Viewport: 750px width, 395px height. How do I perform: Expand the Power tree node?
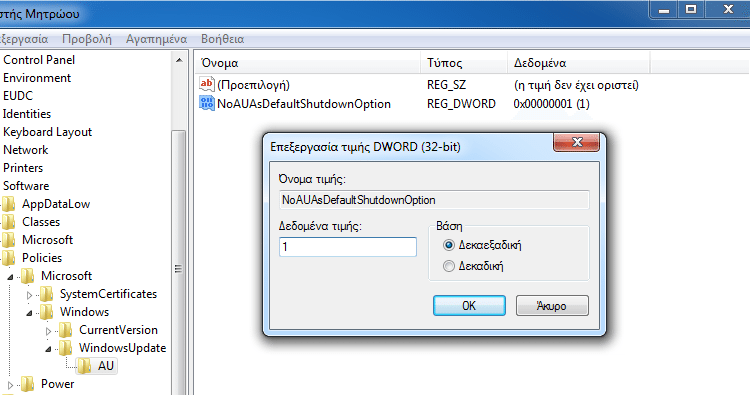(10, 385)
